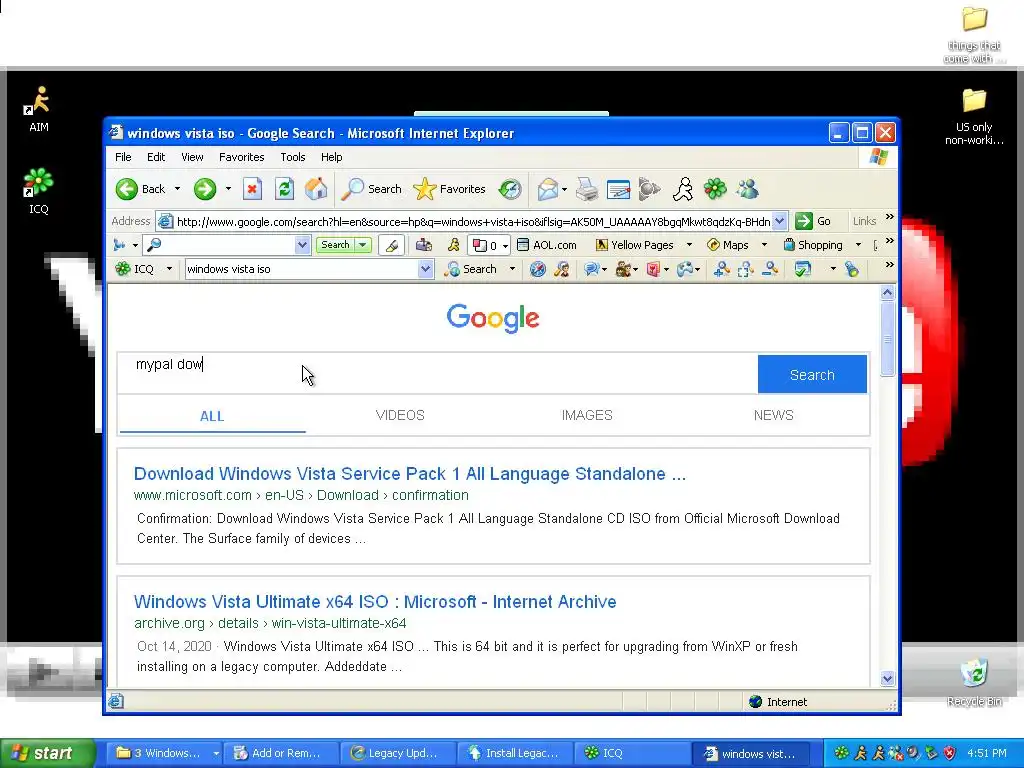Open the Recycle Bin desktop icon
This screenshot has width=1024, height=768.
(974, 682)
